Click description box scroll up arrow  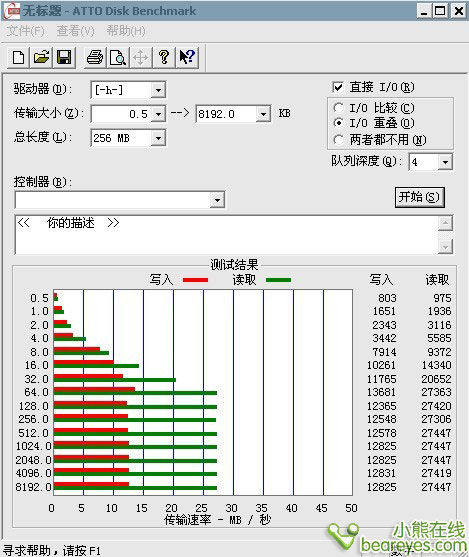[445, 223]
